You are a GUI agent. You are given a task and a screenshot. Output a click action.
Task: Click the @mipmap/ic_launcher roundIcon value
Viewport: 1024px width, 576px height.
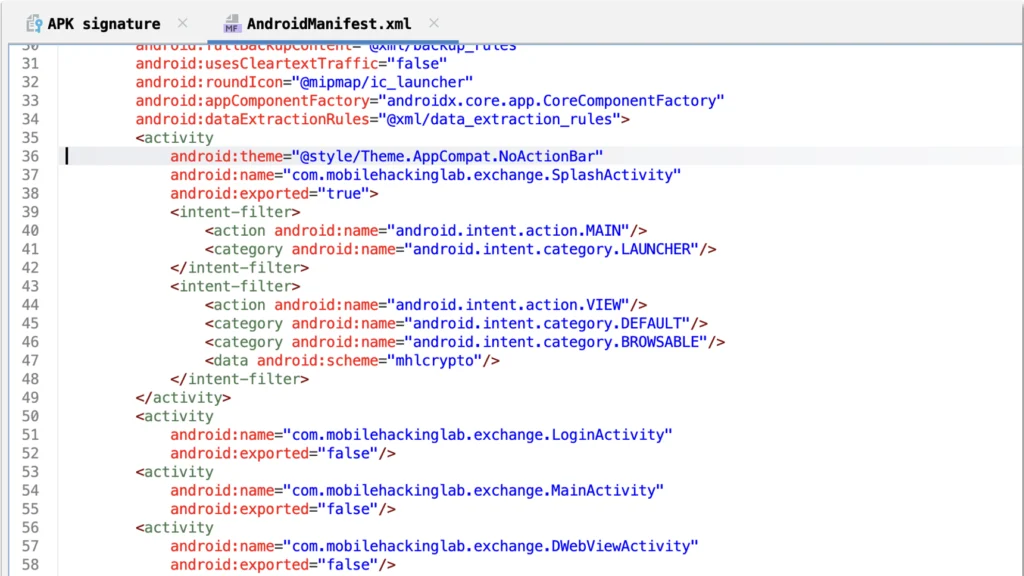[x=386, y=82]
